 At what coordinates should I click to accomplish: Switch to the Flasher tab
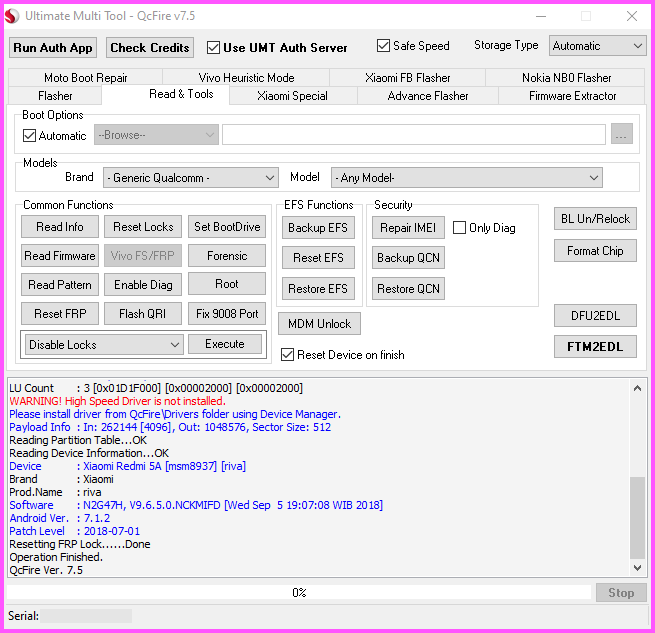[55, 96]
